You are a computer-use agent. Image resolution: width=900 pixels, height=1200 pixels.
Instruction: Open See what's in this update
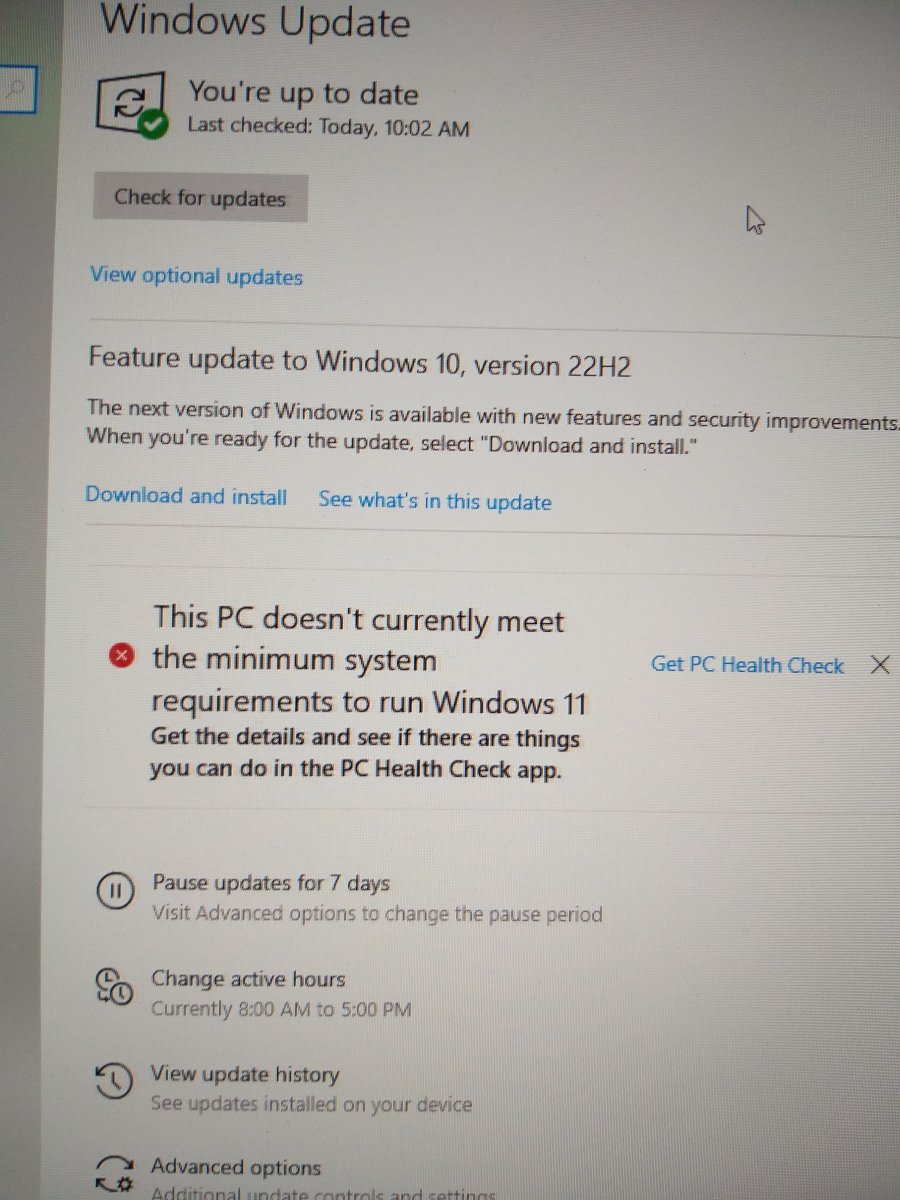click(435, 501)
